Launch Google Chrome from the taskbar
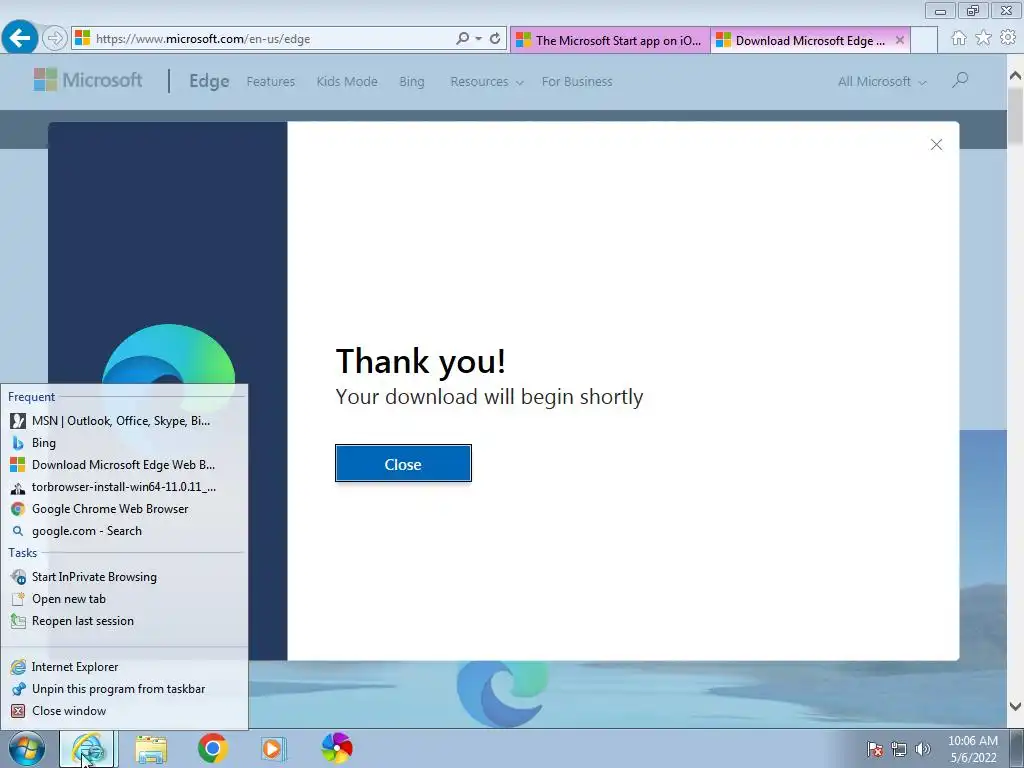The height and width of the screenshot is (768, 1024). pyautogui.click(x=212, y=748)
